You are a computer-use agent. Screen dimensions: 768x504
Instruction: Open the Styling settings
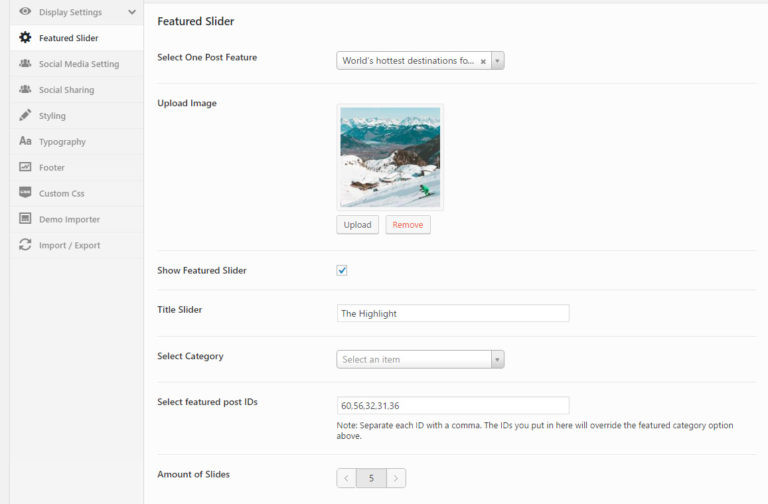point(76,116)
